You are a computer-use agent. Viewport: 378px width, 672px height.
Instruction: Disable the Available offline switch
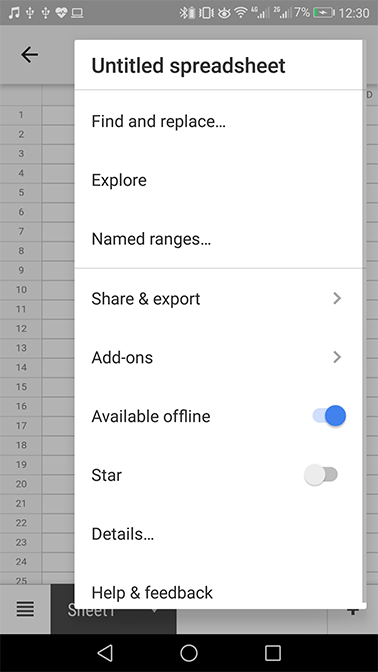pyautogui.click(x=329, y=416)
